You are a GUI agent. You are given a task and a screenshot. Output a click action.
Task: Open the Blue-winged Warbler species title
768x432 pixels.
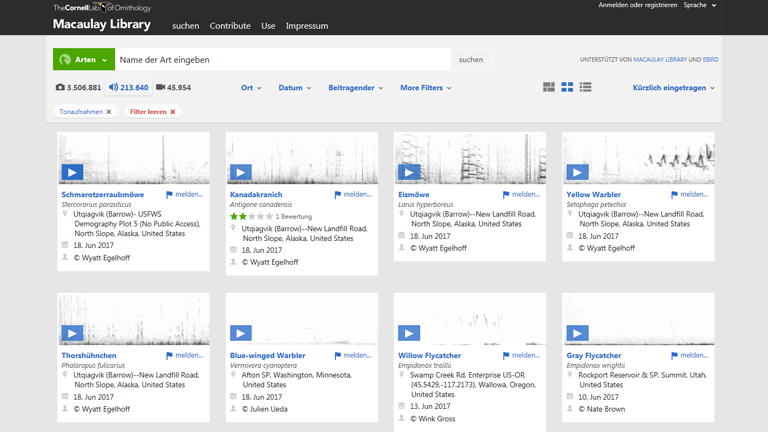[x=268, y=356]
